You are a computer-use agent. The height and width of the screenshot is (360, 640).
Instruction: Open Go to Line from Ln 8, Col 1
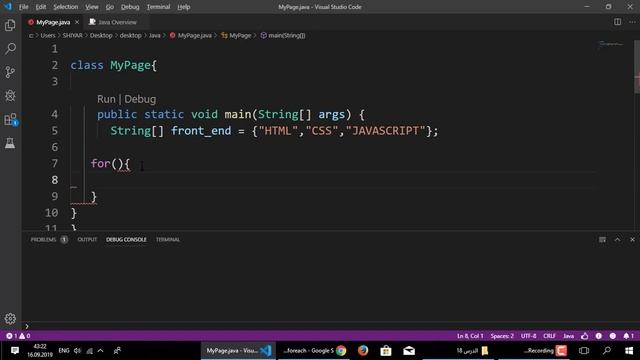pyautogui.click(x=470, y=336)
